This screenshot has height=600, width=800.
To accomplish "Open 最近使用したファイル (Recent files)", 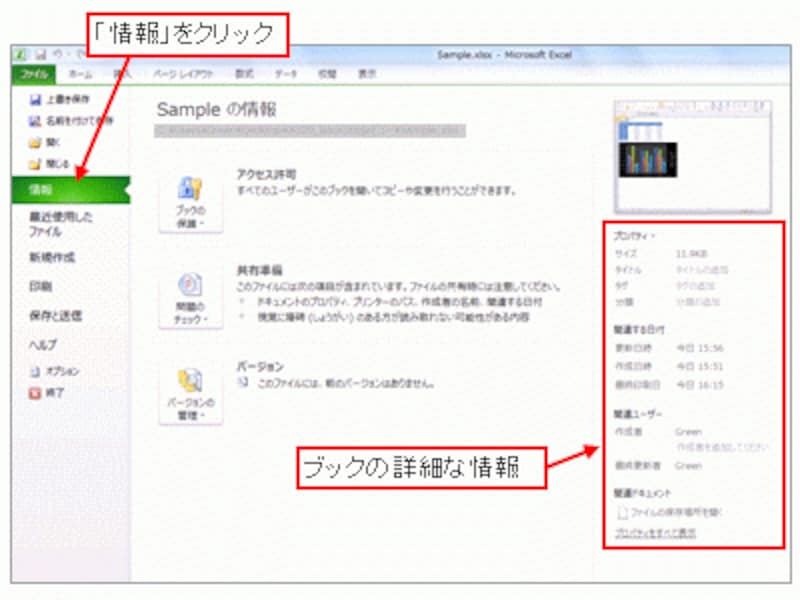I will click(61, 224).
